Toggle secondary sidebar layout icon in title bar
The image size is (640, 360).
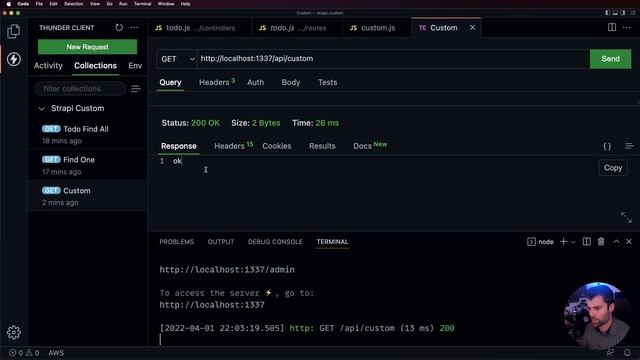tap(622, 13)
